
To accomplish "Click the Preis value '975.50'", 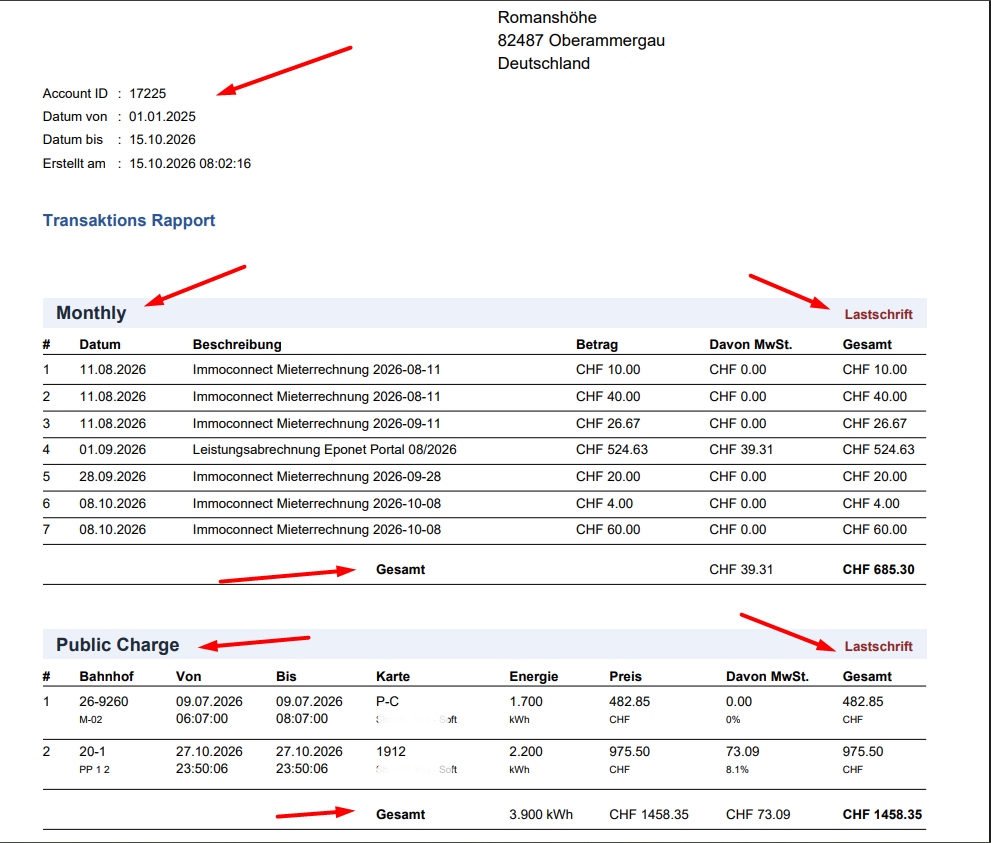I will click(629, 751).
